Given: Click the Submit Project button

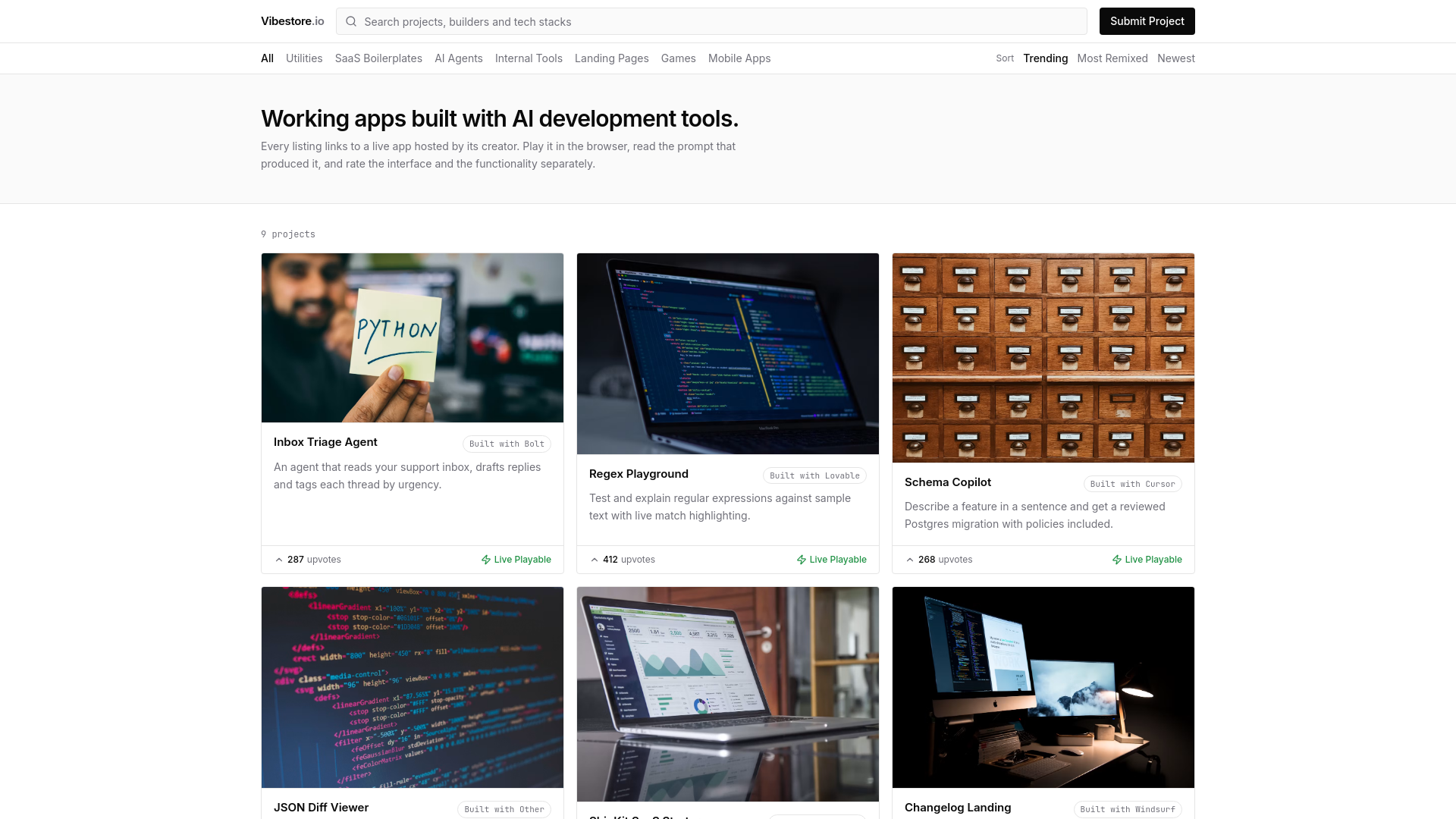Looking at the screenshot, I should [1147, 21].
